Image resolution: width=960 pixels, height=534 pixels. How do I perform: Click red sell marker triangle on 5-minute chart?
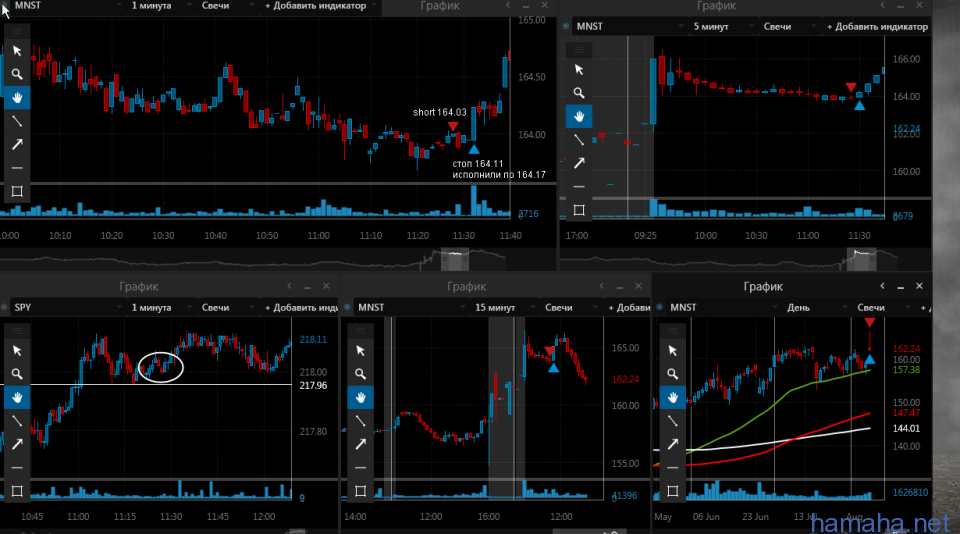pos(851,88)
